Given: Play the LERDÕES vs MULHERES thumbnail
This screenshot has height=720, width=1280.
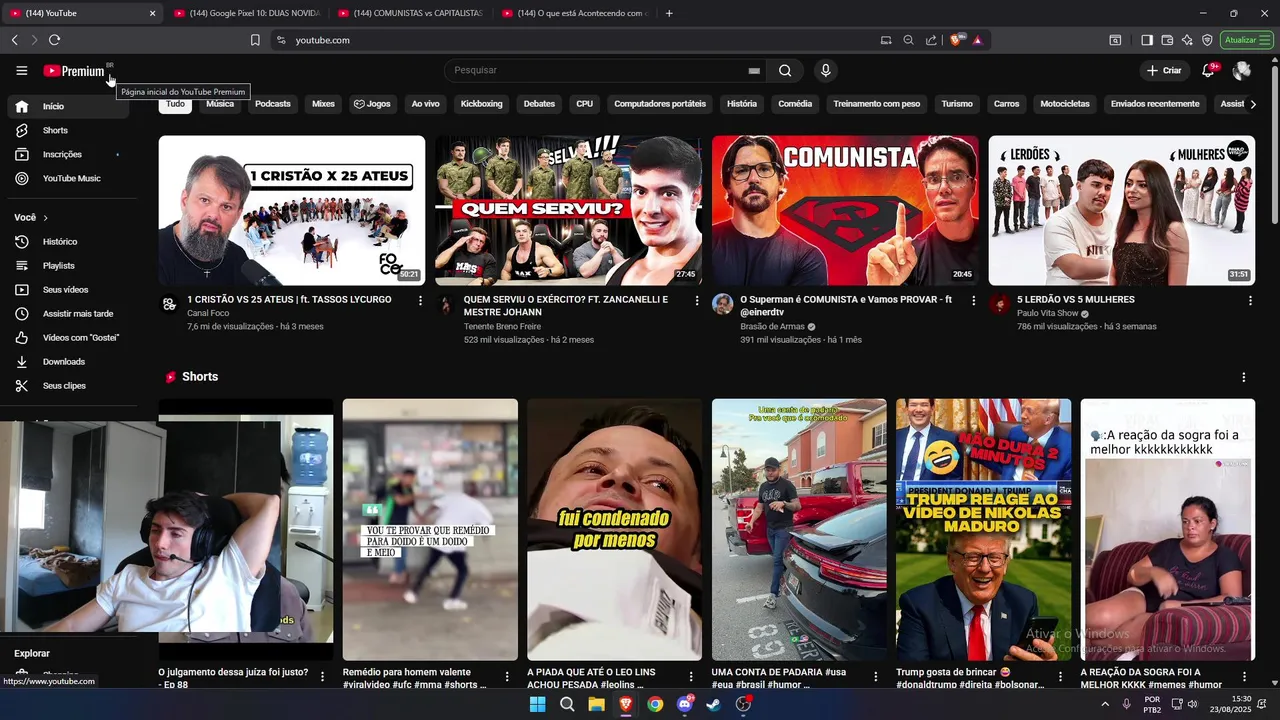Looking at the screenshot, I should [1122, 211].
